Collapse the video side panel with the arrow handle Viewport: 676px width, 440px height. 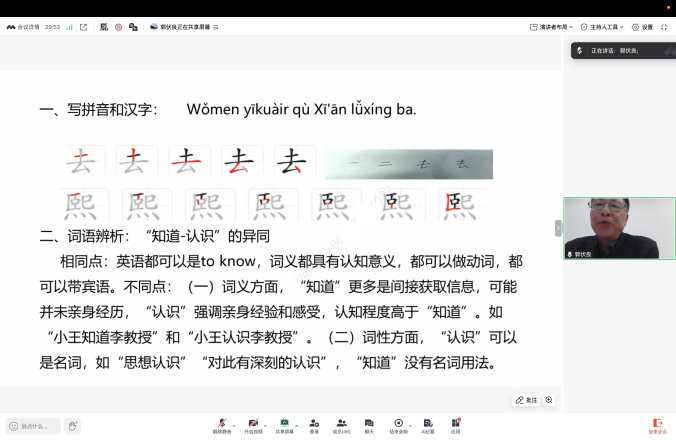click(x=559, y=228)
